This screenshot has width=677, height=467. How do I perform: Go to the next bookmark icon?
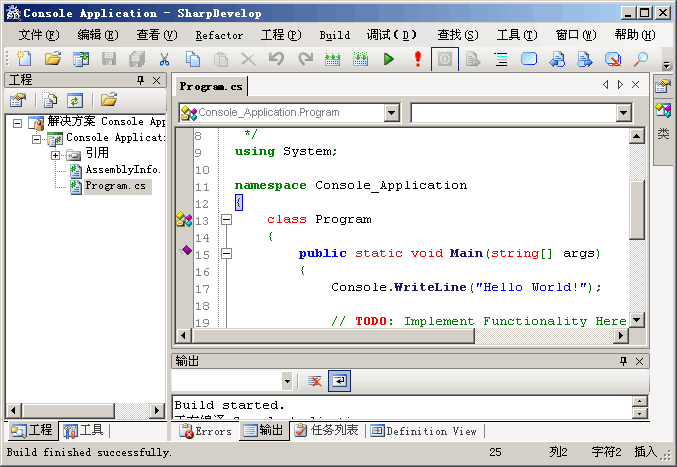[585, 59]
